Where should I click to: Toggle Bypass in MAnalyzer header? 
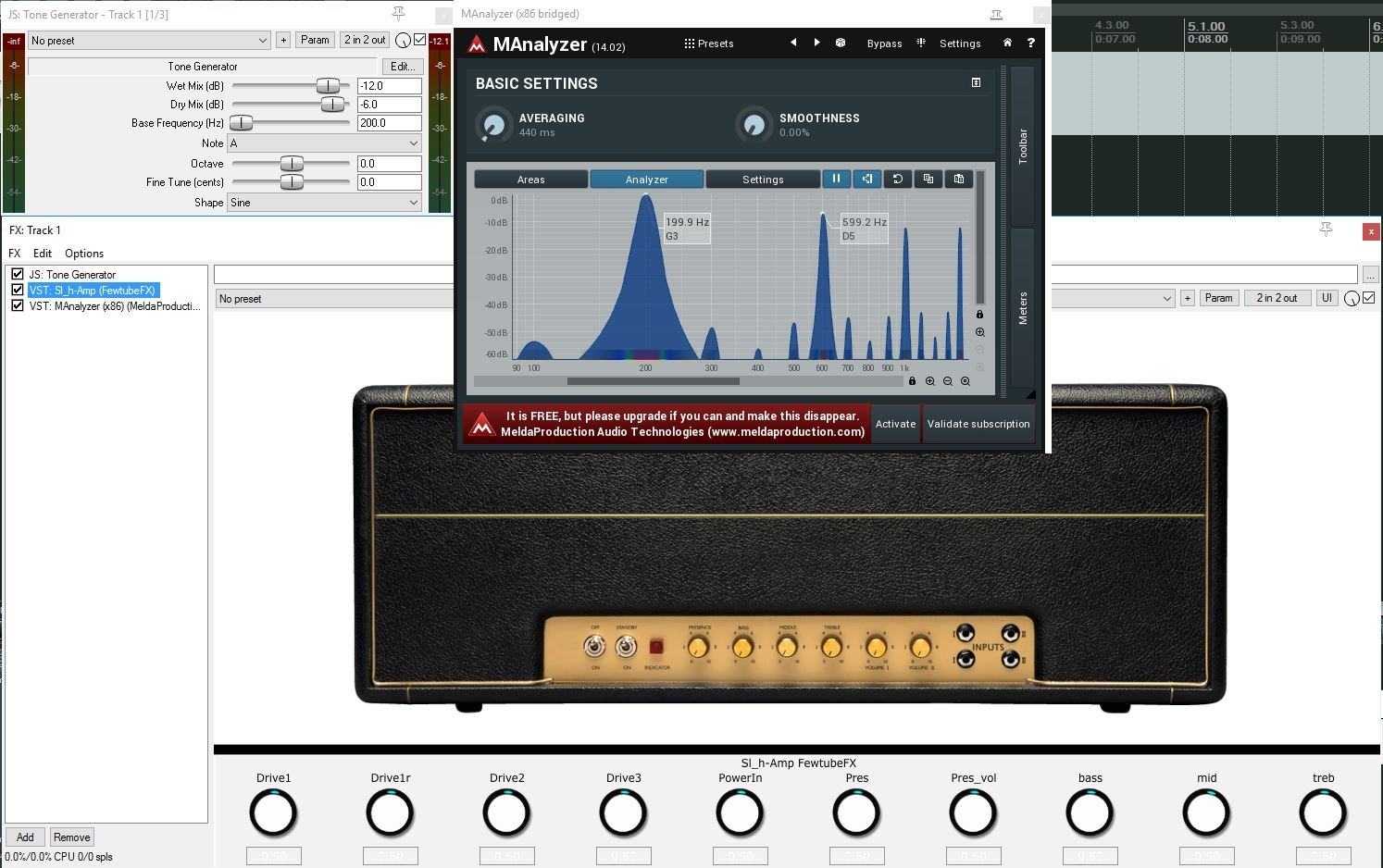pos(884,43)
